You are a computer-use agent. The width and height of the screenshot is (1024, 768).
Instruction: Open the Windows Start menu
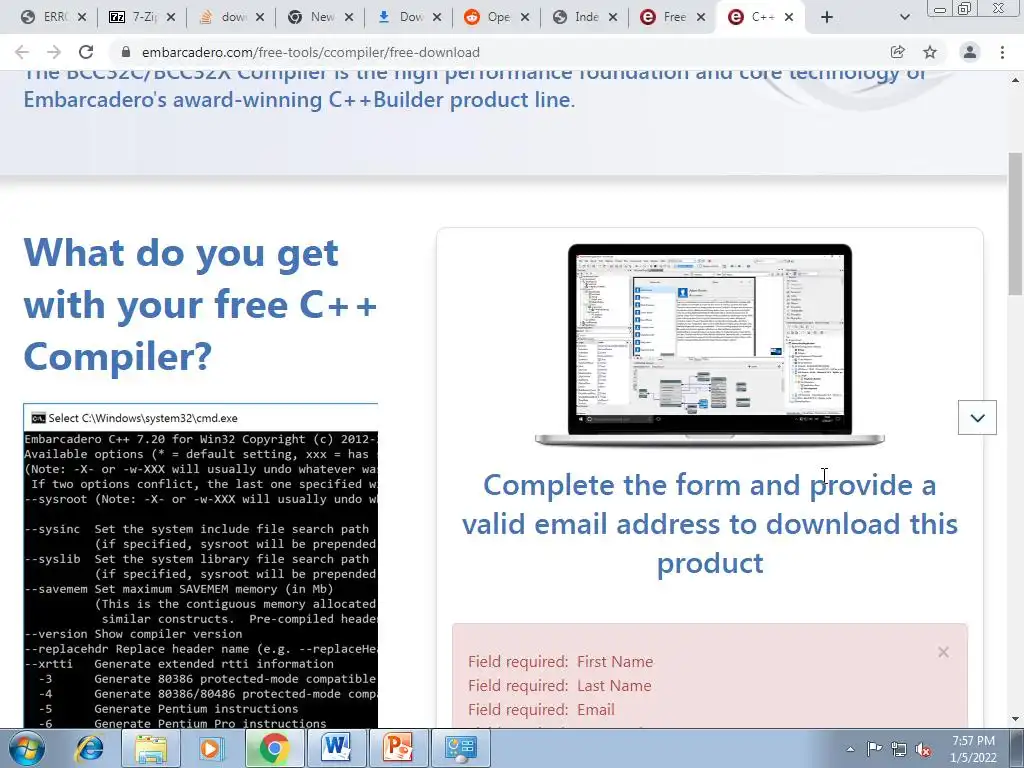pyautogui.click(x=27, y=748)
